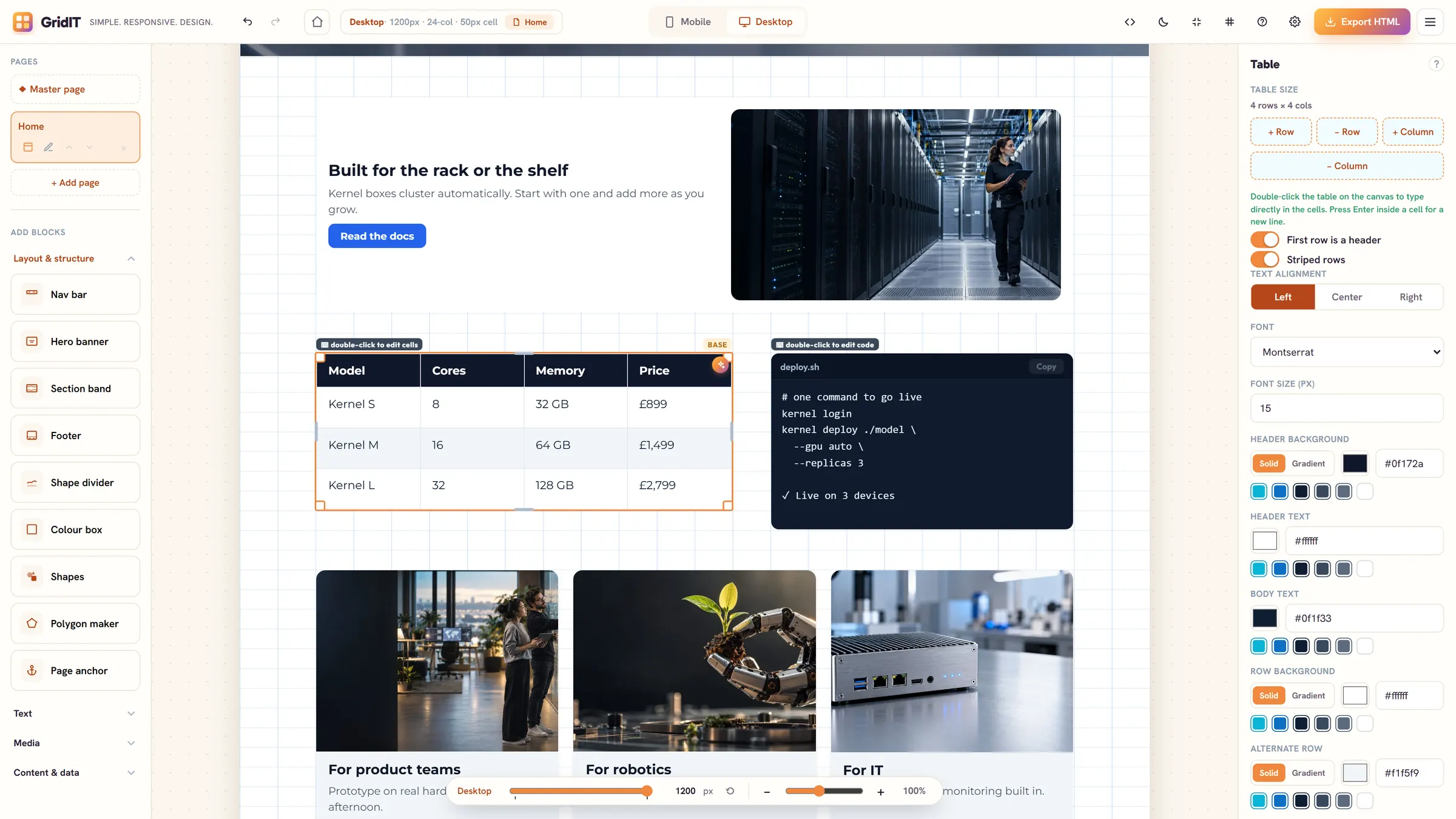Image resolution: width=1456 pixels, height=819 pixels.
Task: Expand the Text blocks section
Action: (x=75, y=713)
